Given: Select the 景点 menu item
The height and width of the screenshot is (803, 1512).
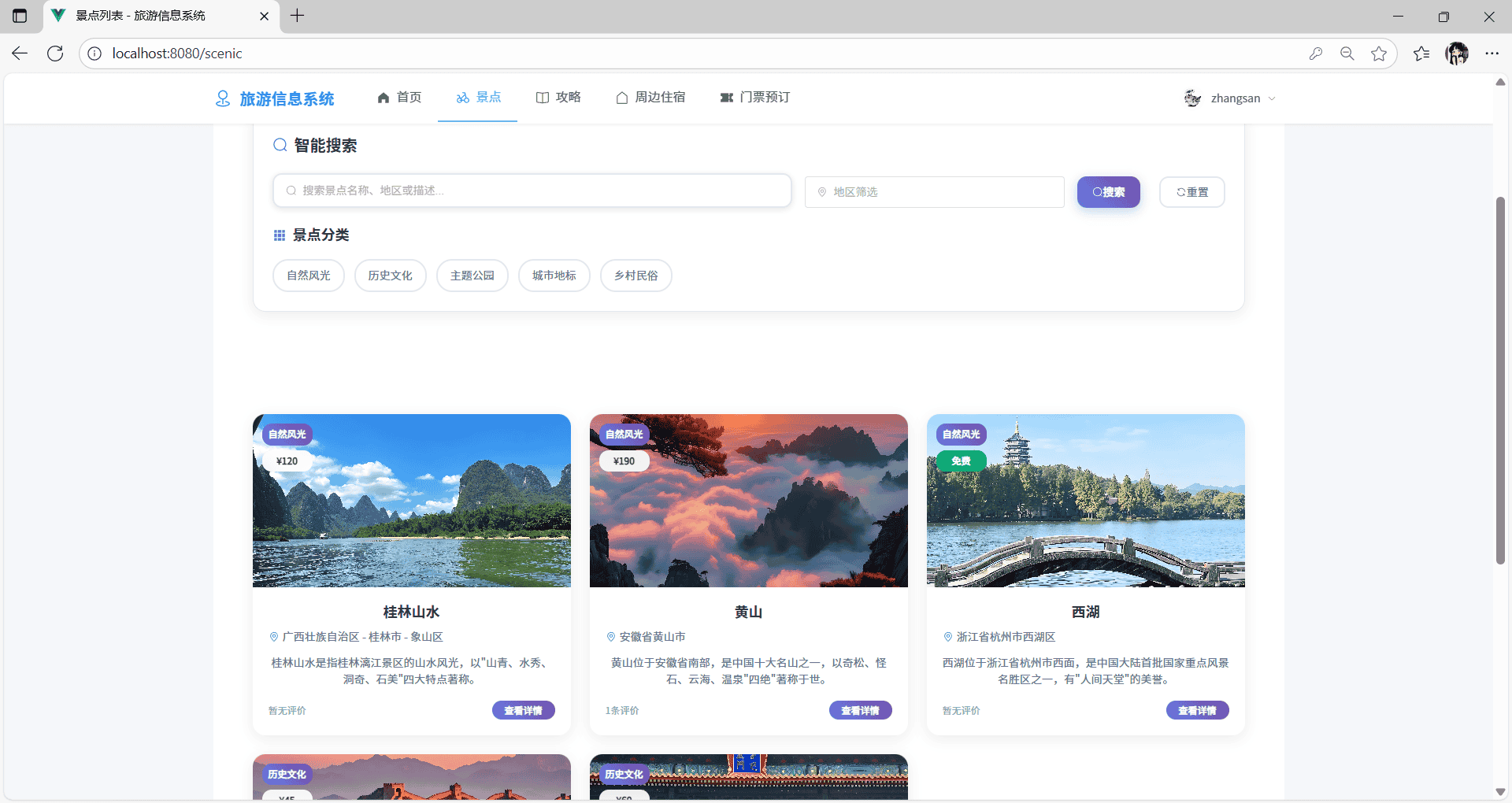Looking at the screenshot, I should [478, 98].
